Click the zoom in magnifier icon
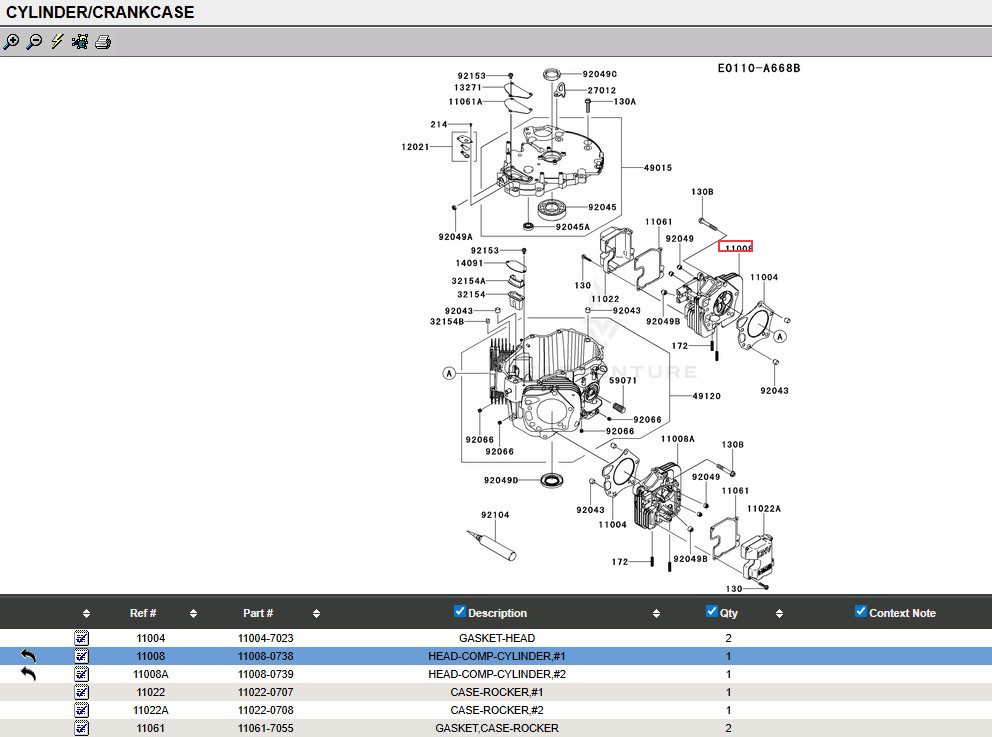 (11, 42)
